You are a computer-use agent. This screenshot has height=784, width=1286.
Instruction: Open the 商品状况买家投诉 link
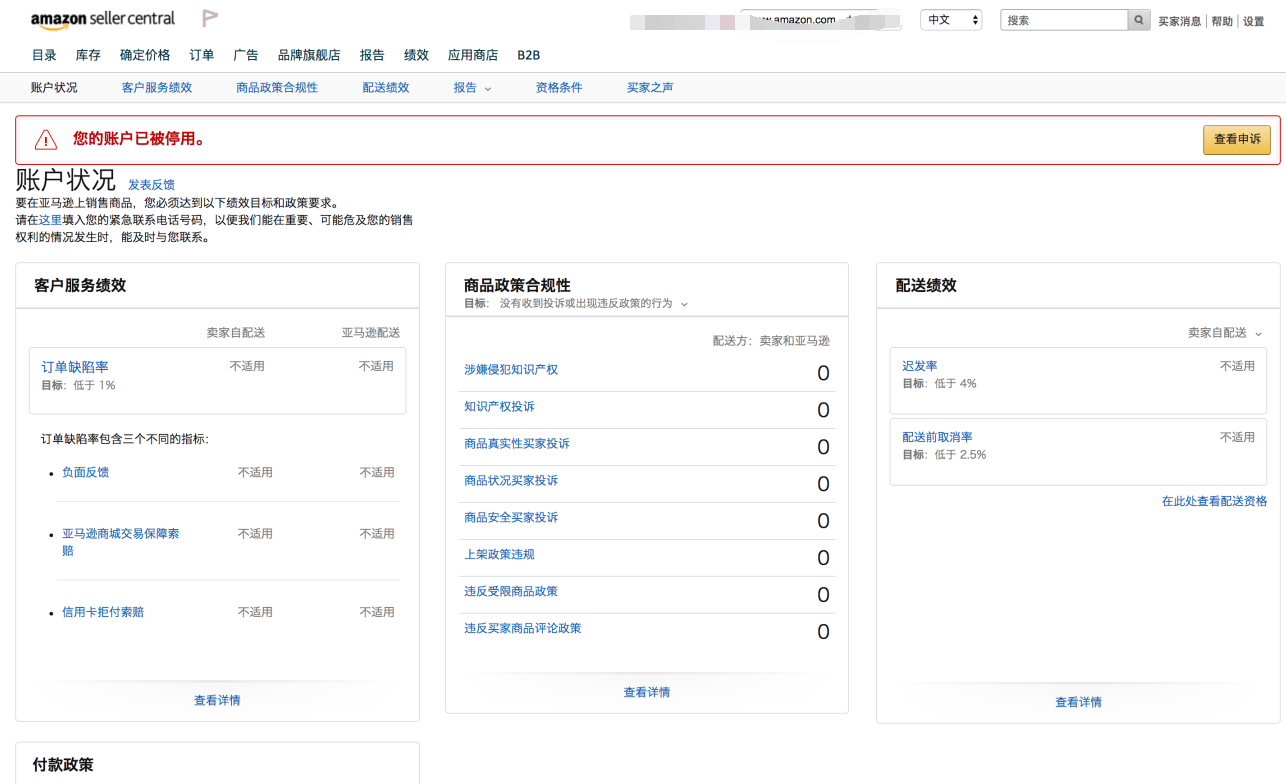coord(511,481)
